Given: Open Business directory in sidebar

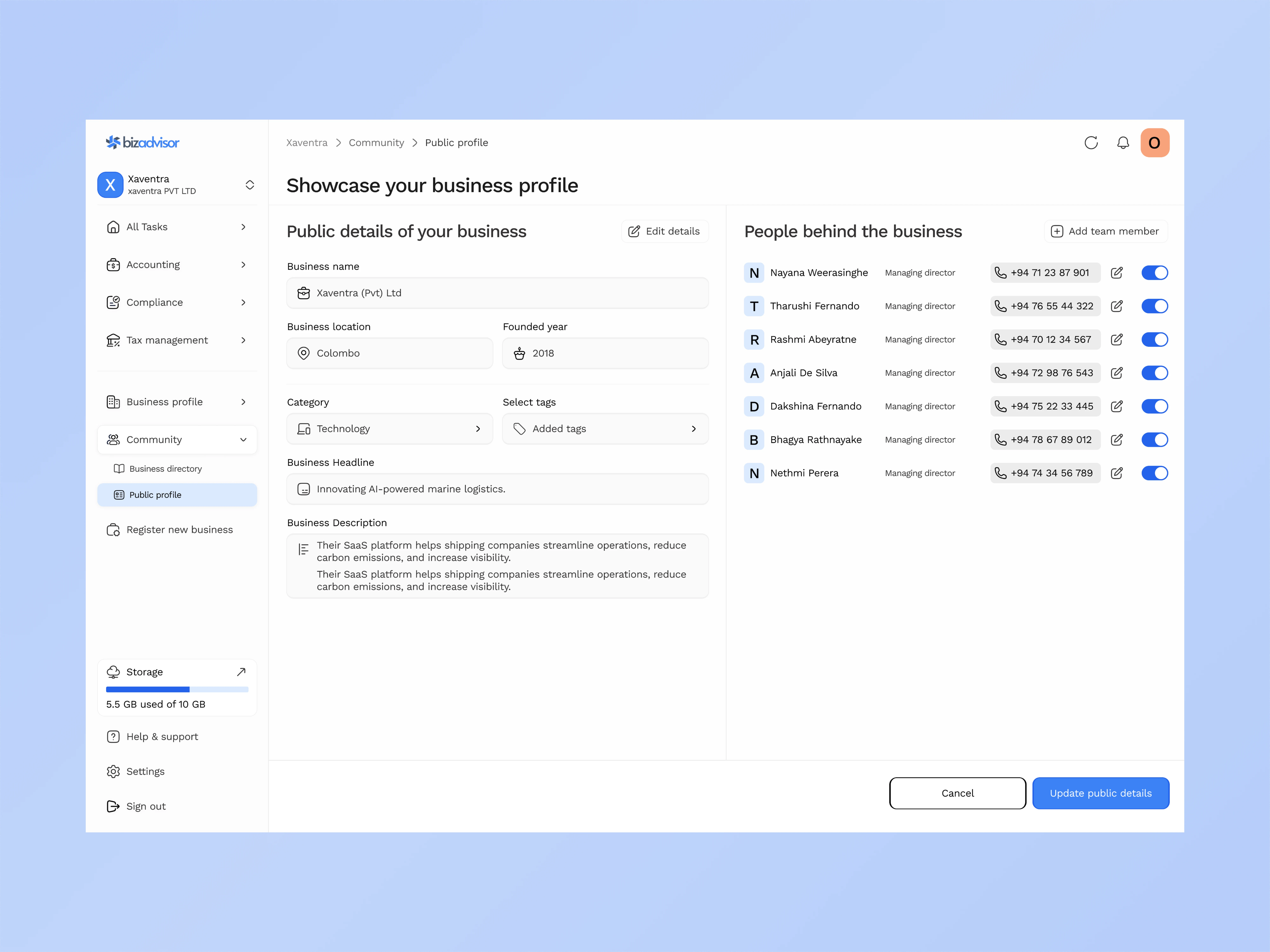Looking at the screenshot, I should coord(165,469).
